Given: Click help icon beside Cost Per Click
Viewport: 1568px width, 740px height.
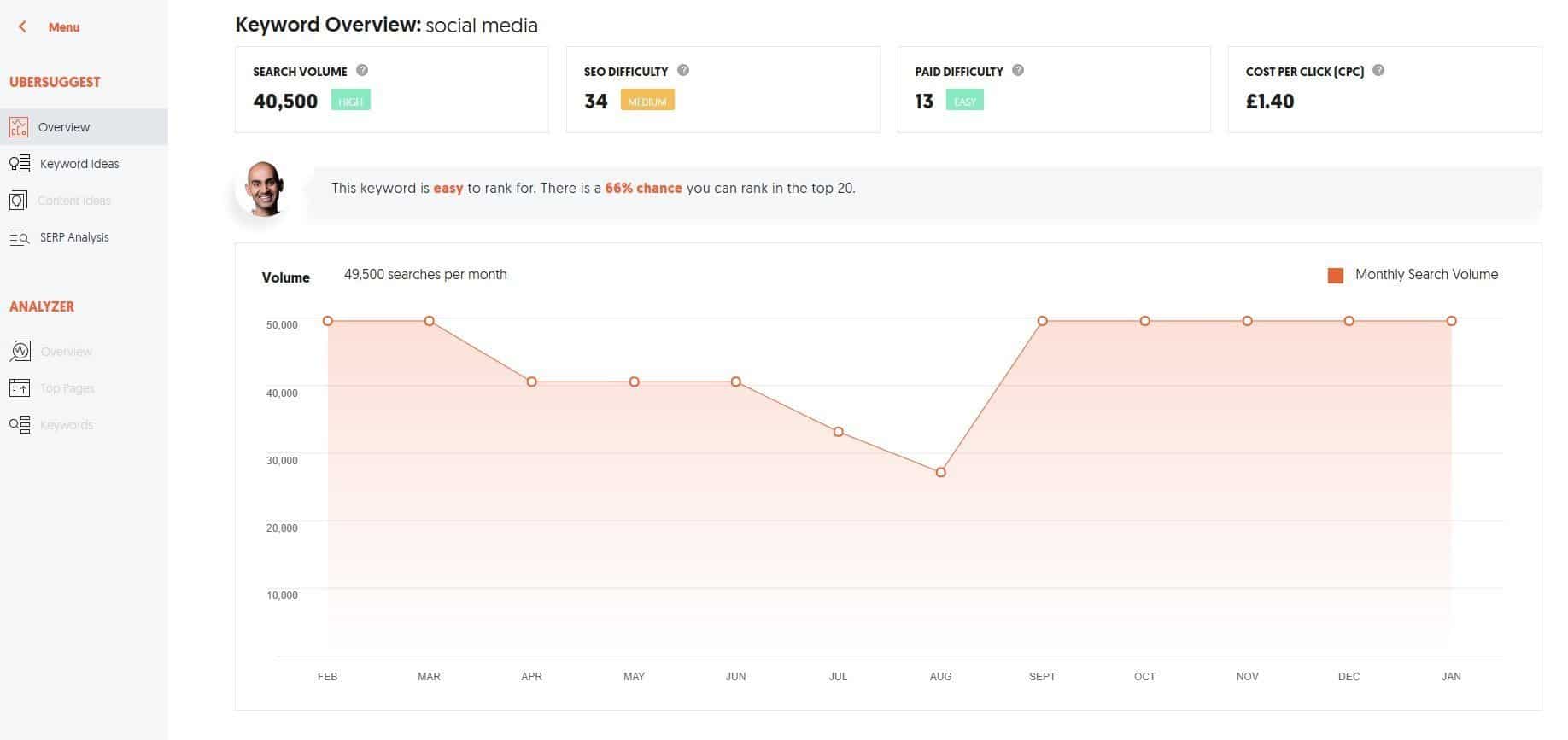Looking at the screenshot, I should tap(1378, 71).
